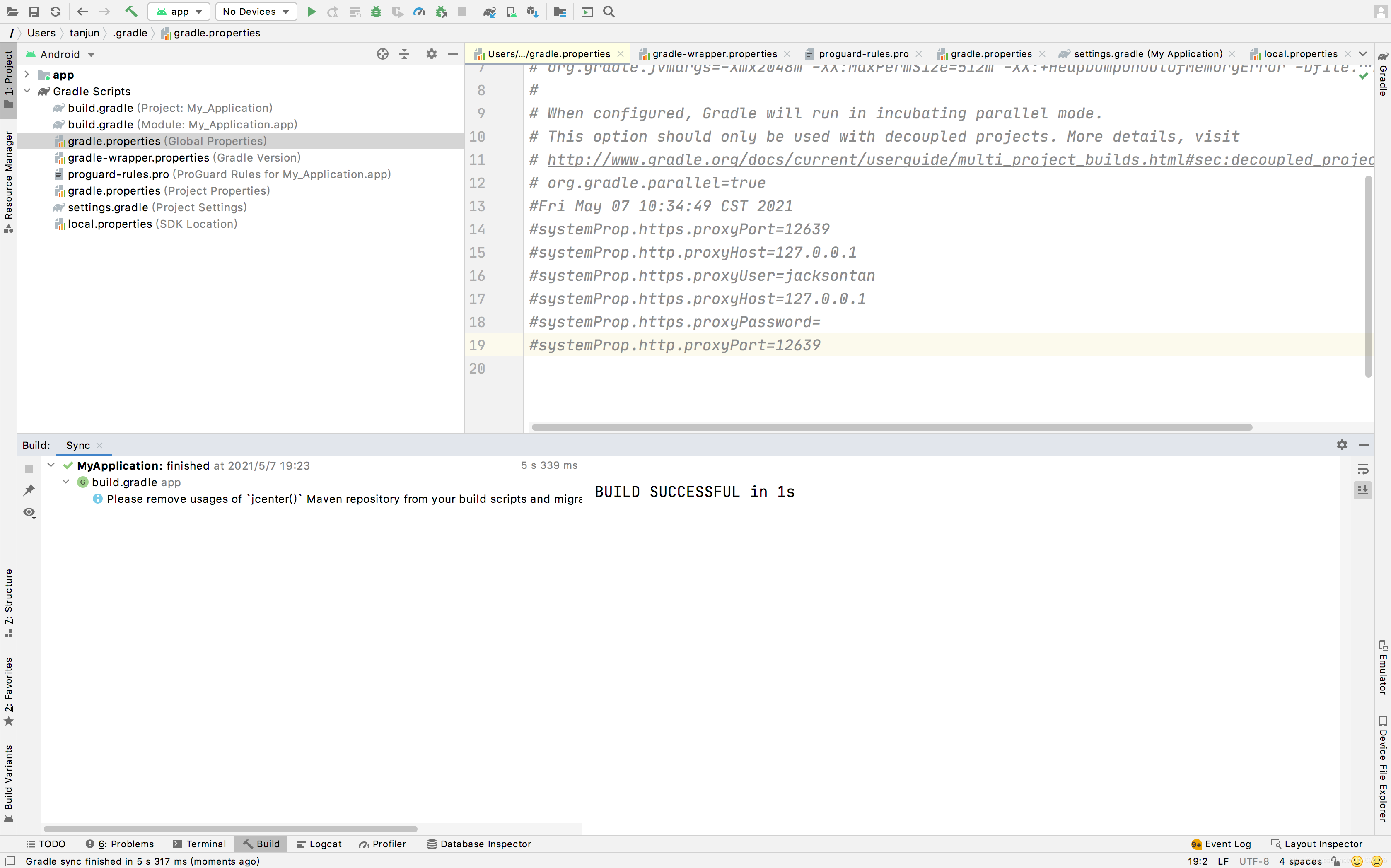
Task: Select opened file with the target icon
Action: (383, 54)
